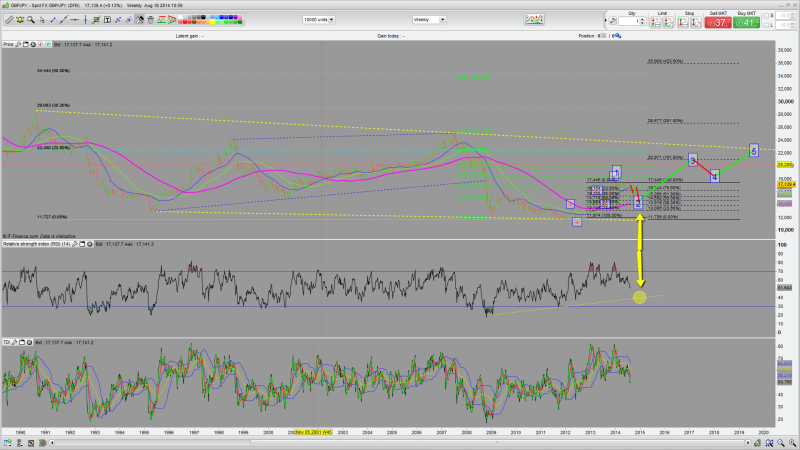Choose the red color swatch

point(183,21)
